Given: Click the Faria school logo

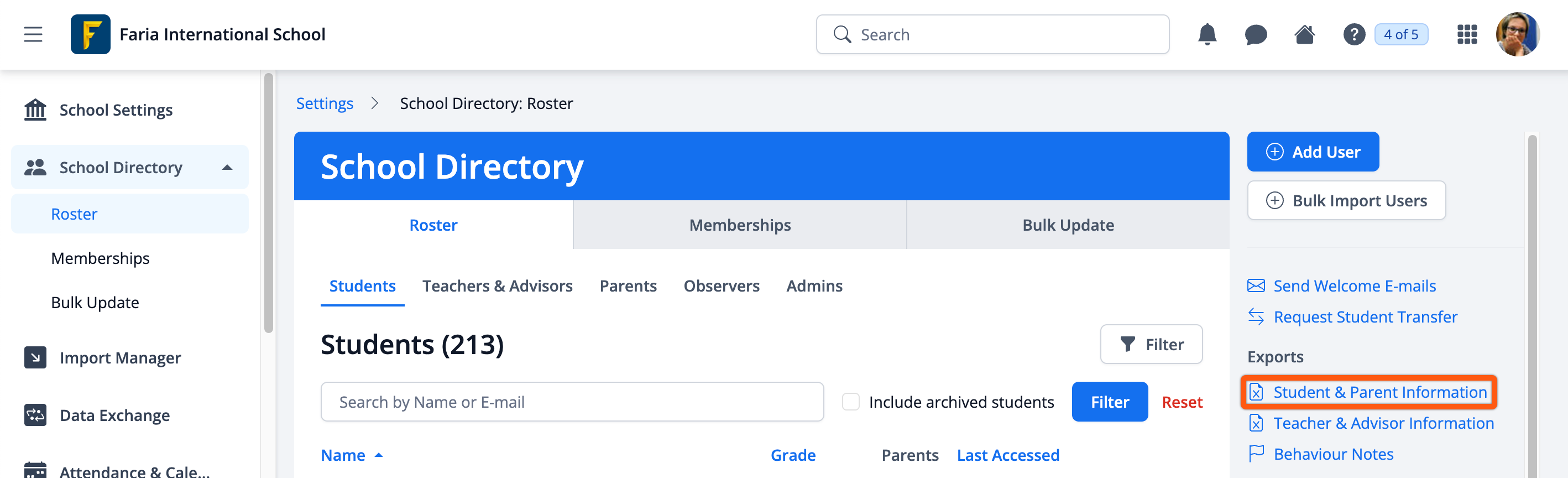Looking at the screenshot, I should 90,34.
